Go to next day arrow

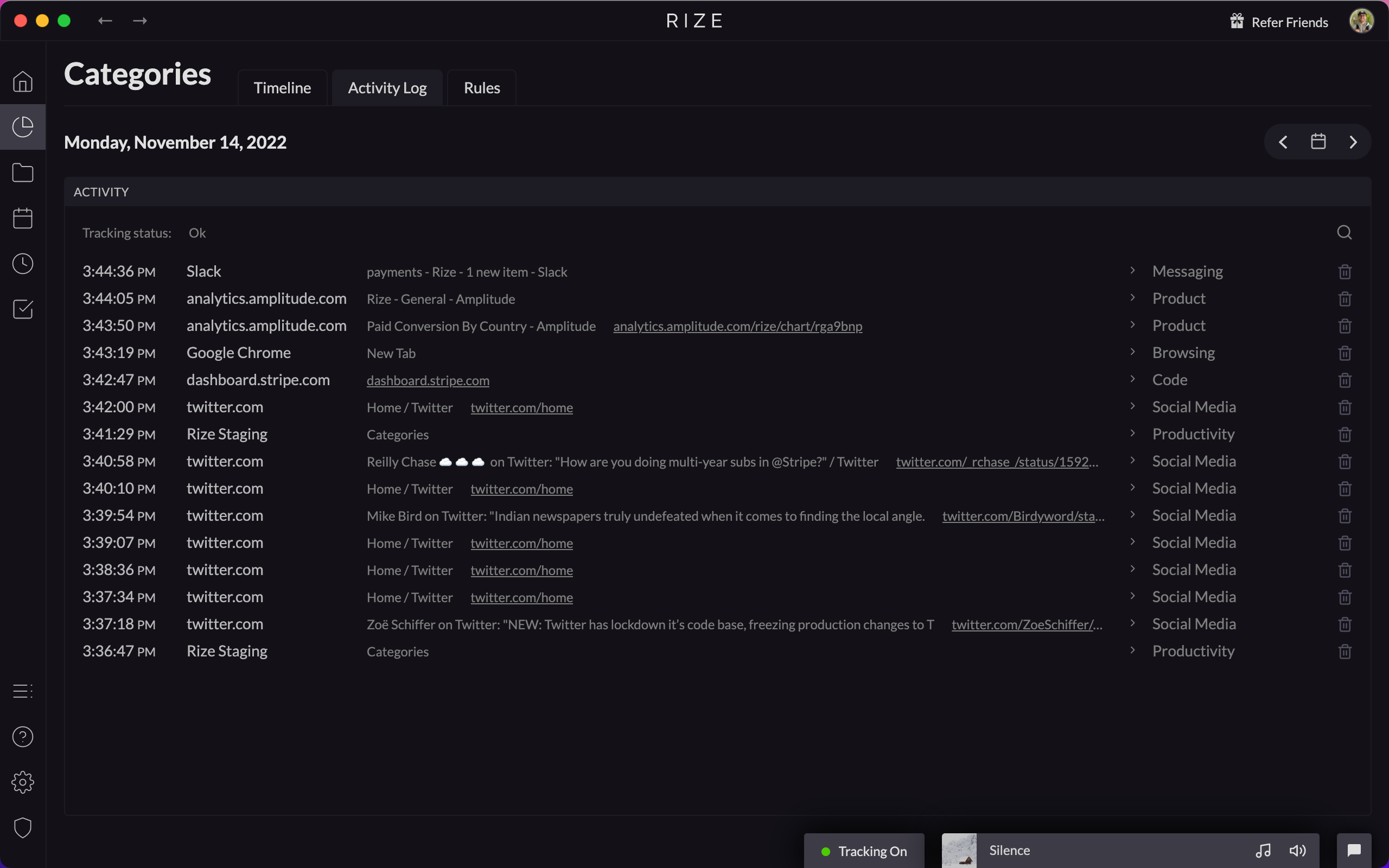(x=1353, y=142)
